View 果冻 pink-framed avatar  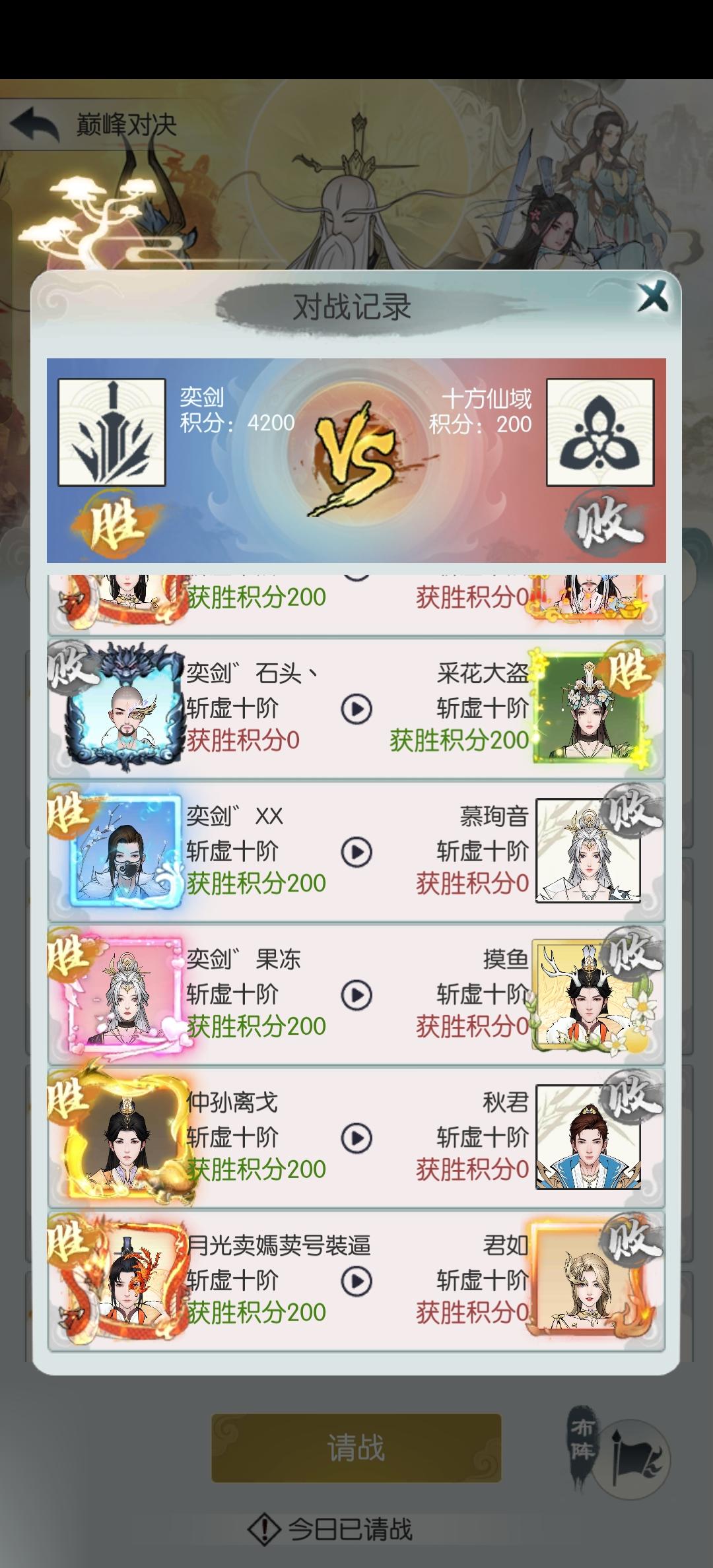(x=125, y=995)
